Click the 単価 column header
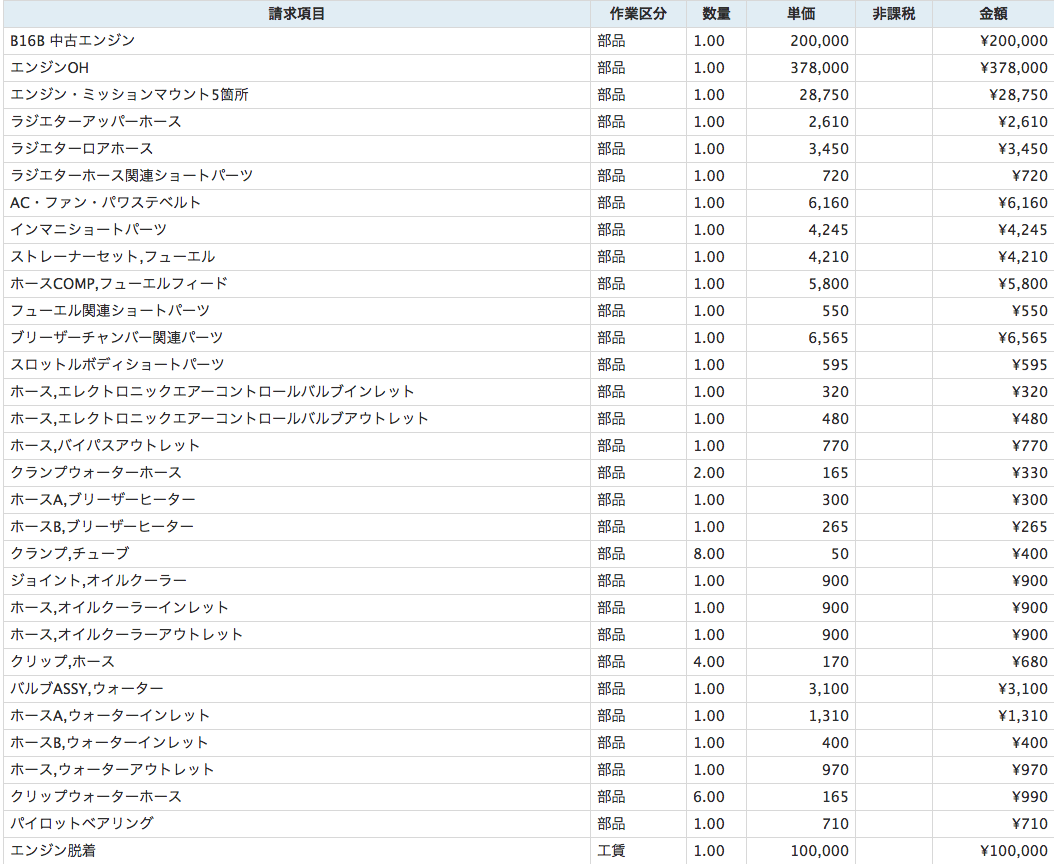Viewport: 1054px width, 864px height. [801, 13]
